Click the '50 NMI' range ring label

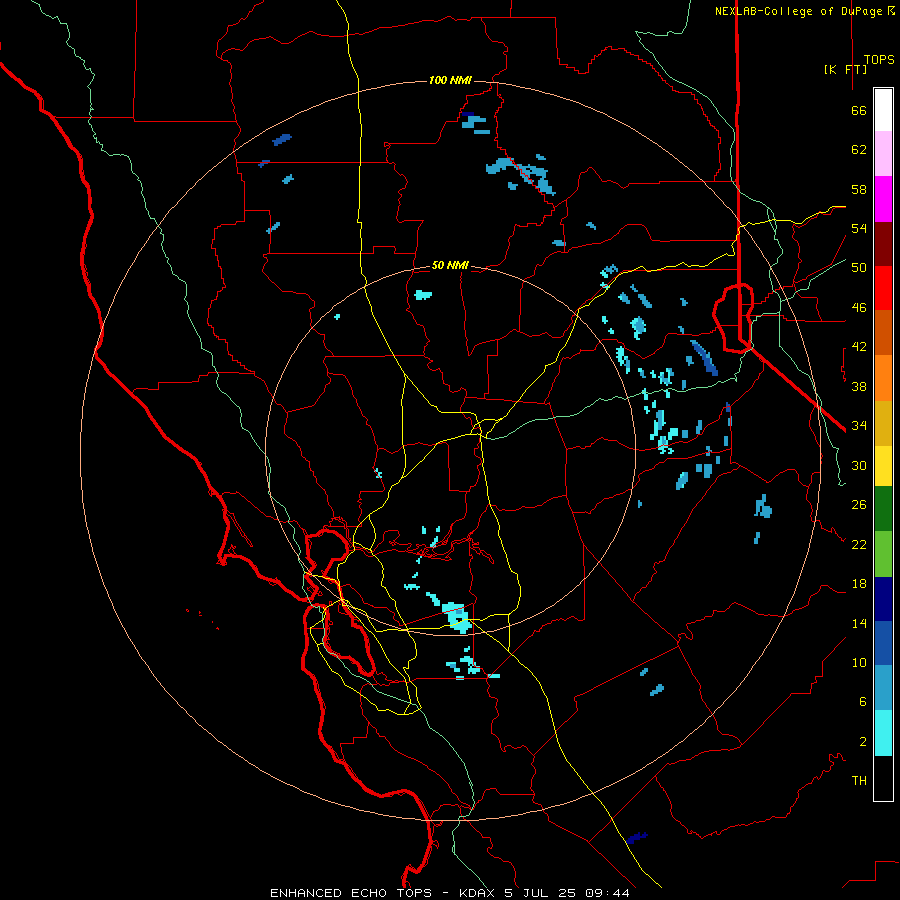450,265
